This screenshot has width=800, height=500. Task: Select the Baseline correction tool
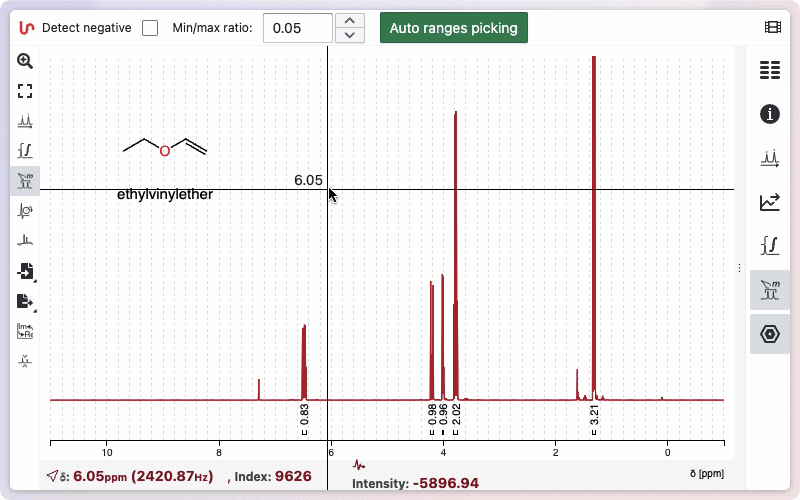pyautogui.click(x=25, y=241)
